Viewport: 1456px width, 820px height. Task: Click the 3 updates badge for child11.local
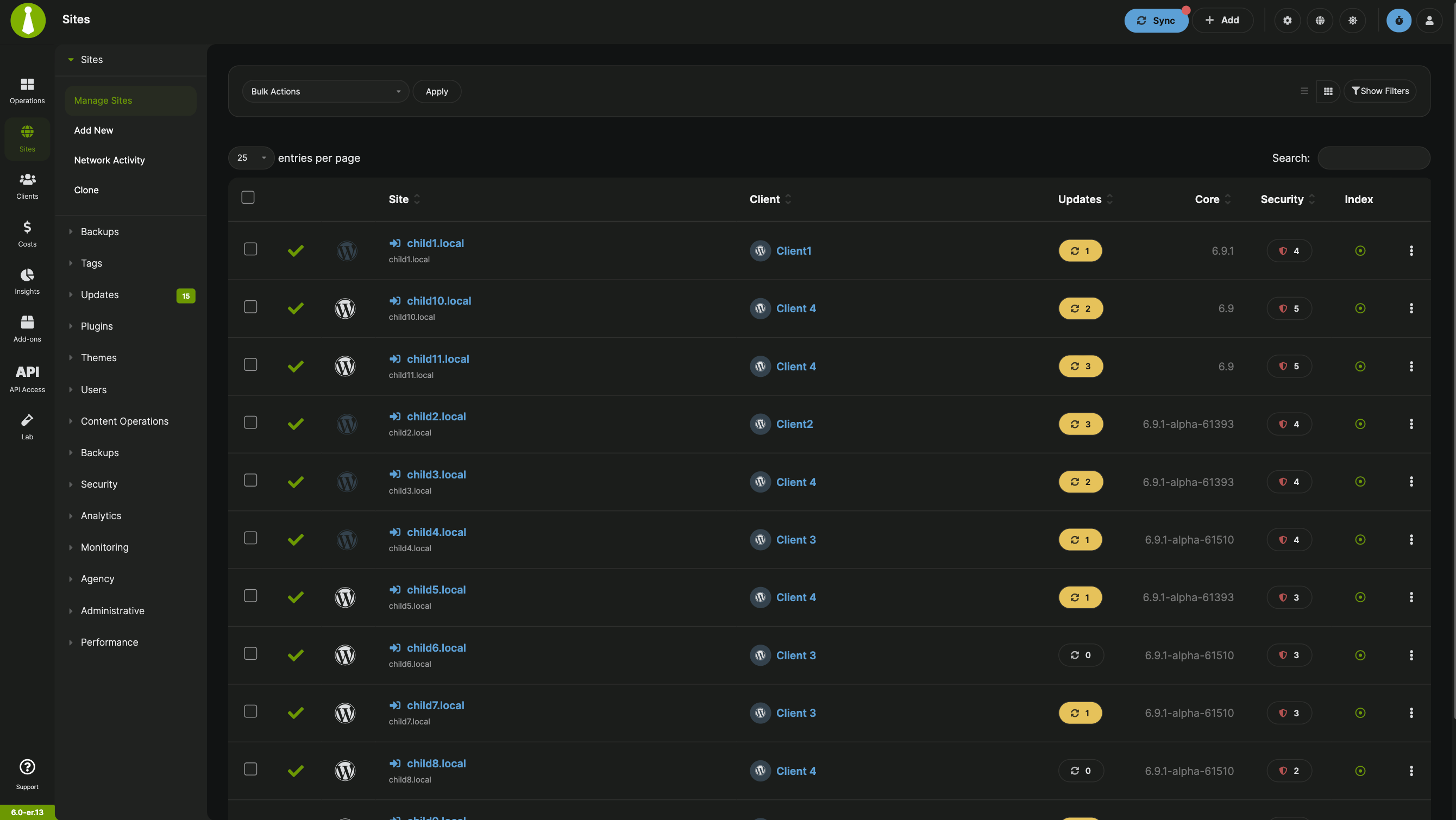pos(1081,366)
